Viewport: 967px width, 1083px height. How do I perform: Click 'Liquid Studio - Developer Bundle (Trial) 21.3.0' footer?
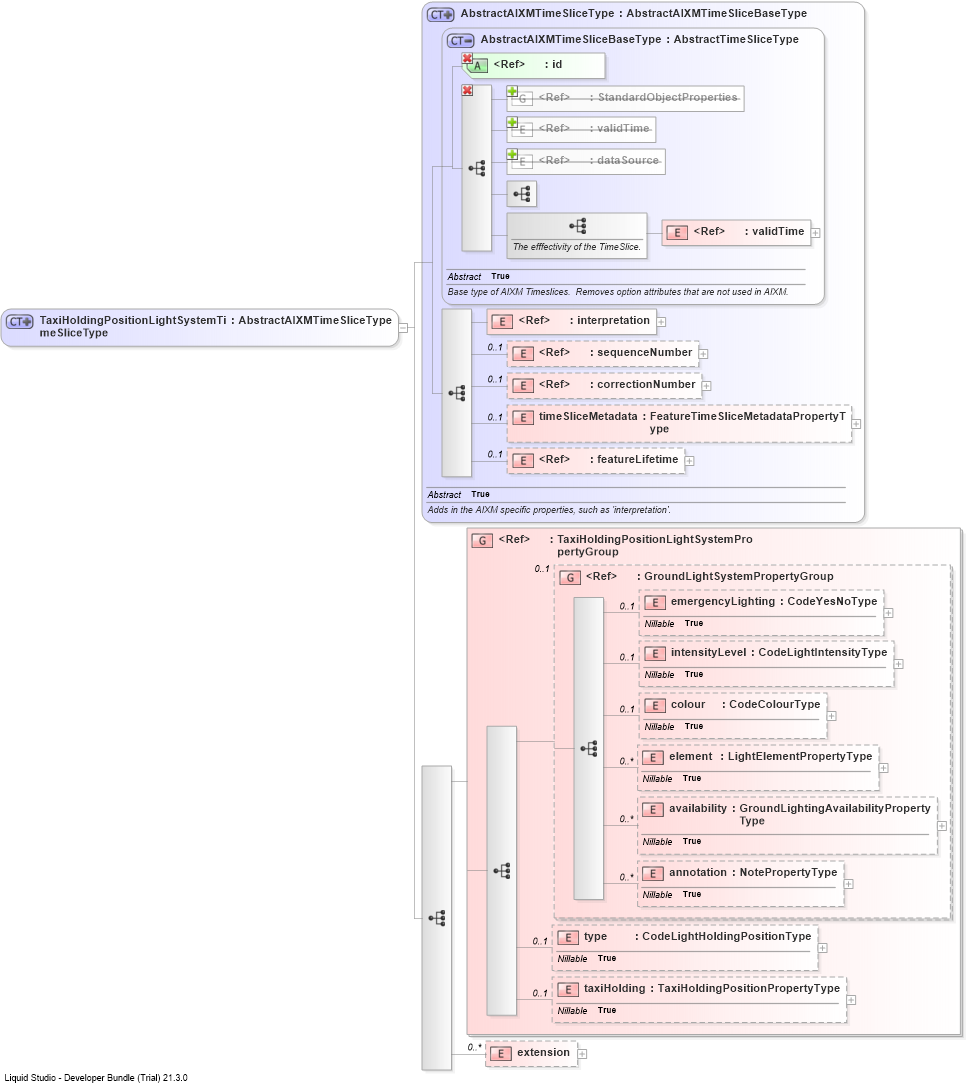coord(96,1077)
